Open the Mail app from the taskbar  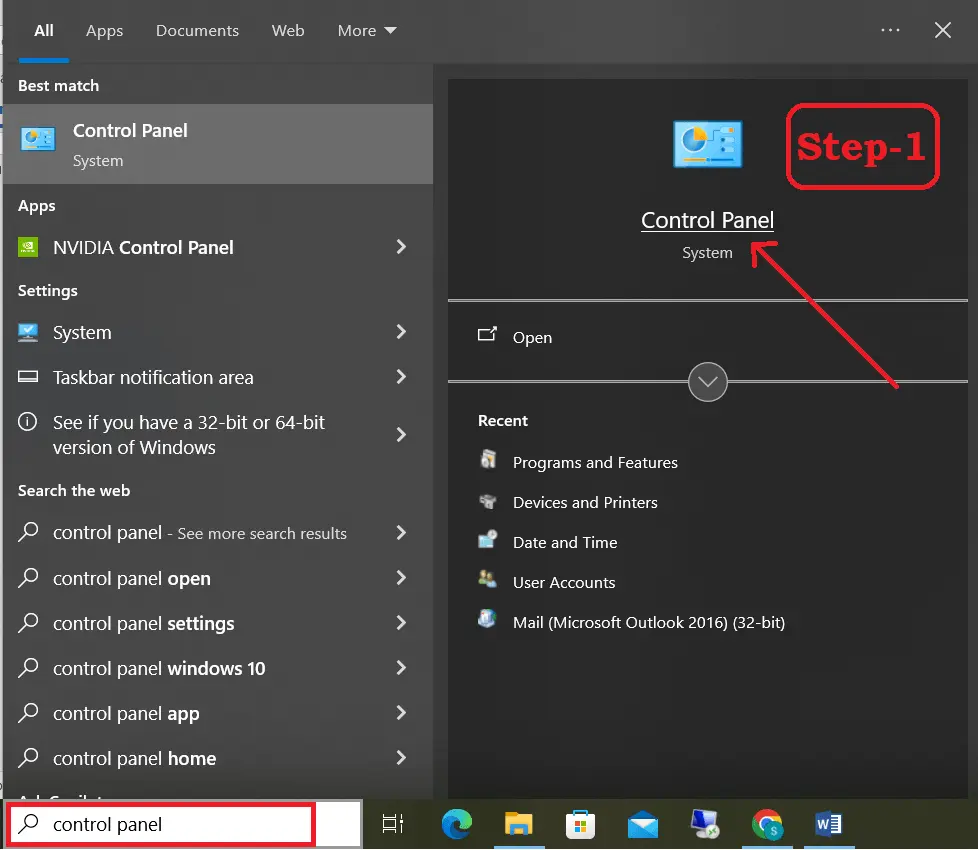pyautogui.click(x=643, y=824)
